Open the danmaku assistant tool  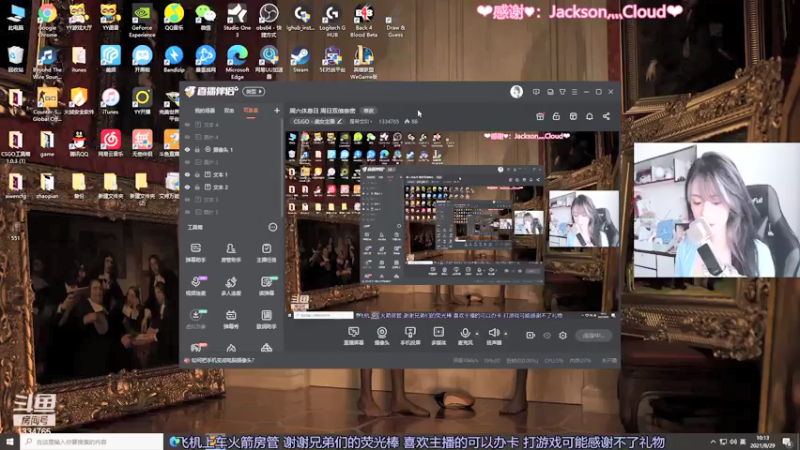pyautogui.click(x=195, y=253)
